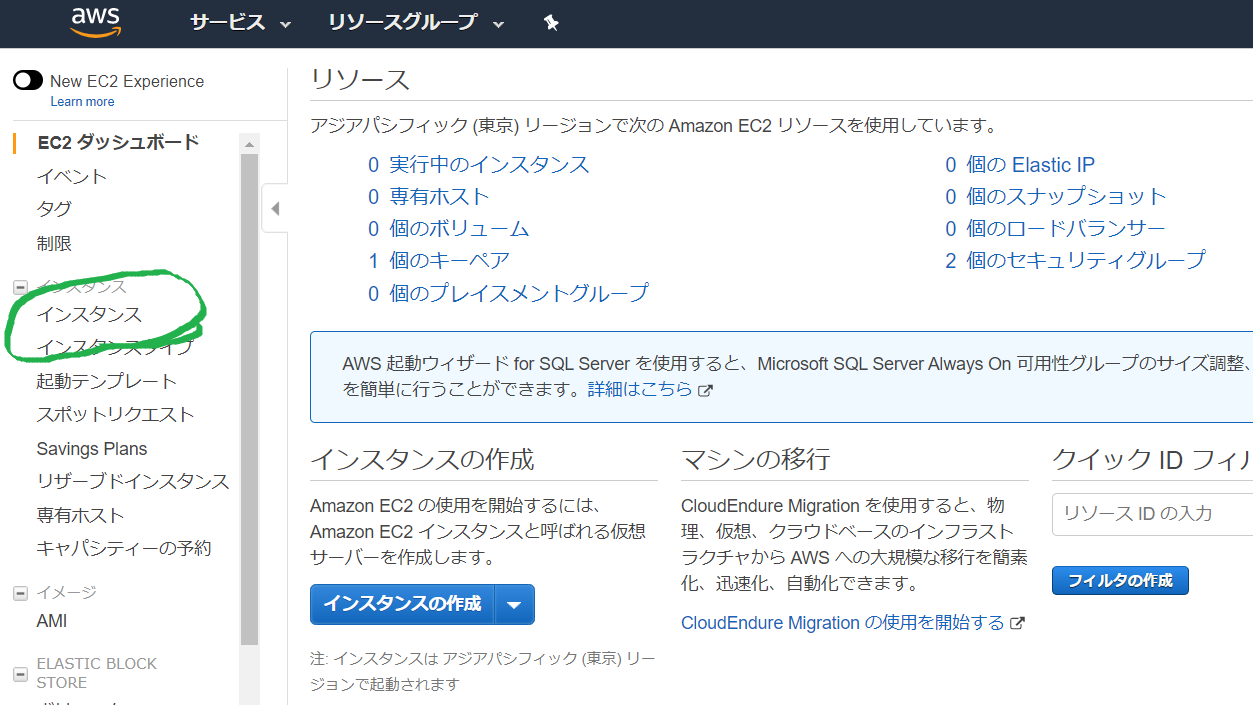Image resolution: width=1253 pixels, height=705 pixels.
Task: Open Savings Plans in sidebar
Action: click(x=92, y=449)
